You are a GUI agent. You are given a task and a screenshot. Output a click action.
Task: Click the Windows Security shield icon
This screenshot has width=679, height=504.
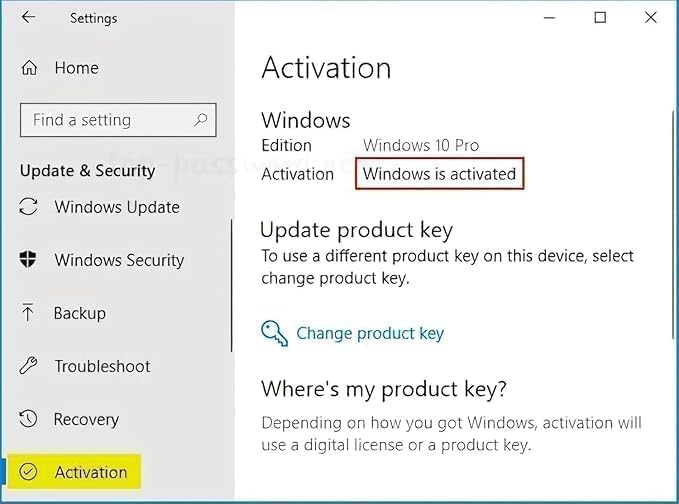point(29,260)
